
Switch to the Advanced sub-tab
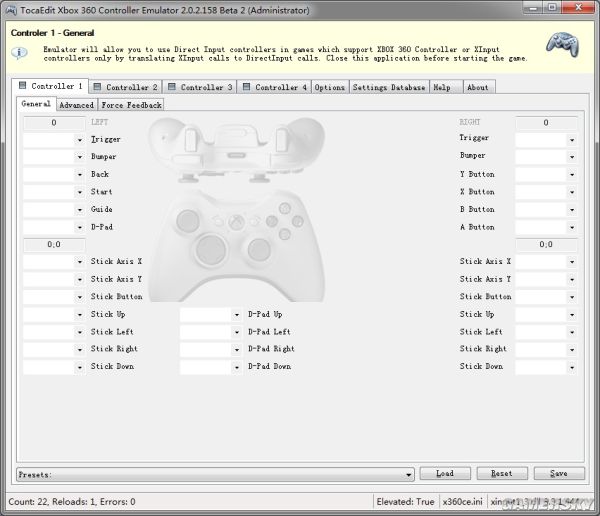77,105
